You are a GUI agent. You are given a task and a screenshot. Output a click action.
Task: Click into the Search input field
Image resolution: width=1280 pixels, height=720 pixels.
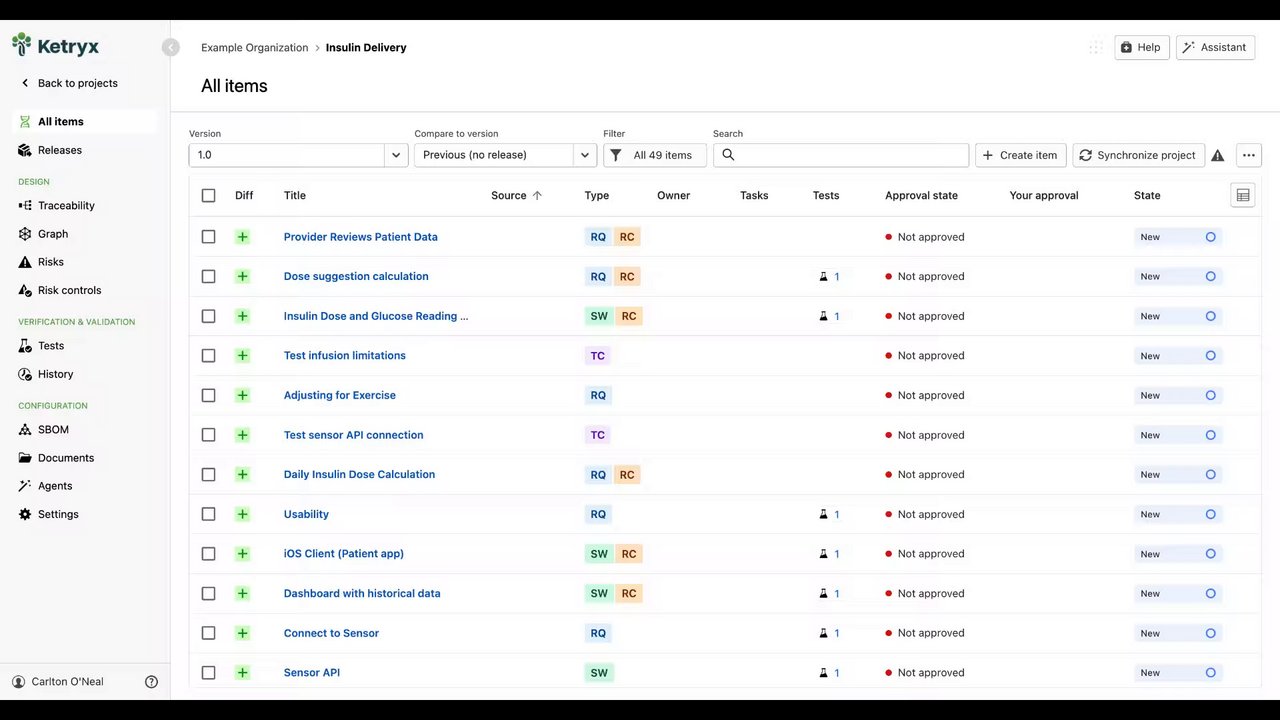pos(850,155)
